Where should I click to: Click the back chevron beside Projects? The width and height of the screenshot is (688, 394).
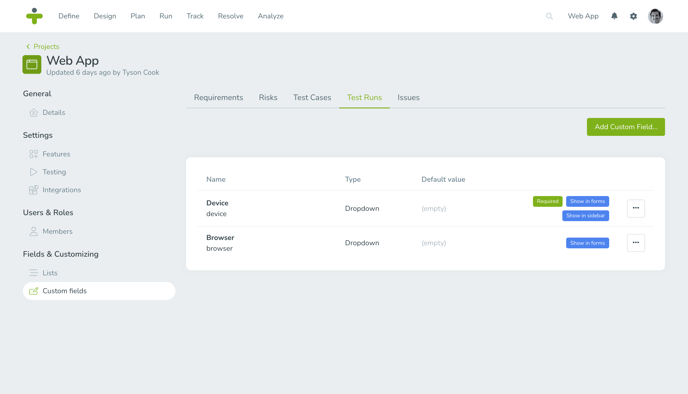click(28, 47)
